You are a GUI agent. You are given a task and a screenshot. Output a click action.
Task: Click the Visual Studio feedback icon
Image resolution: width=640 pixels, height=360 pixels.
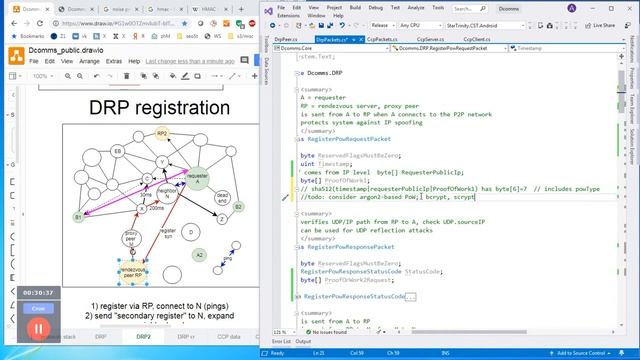point(627,25)
